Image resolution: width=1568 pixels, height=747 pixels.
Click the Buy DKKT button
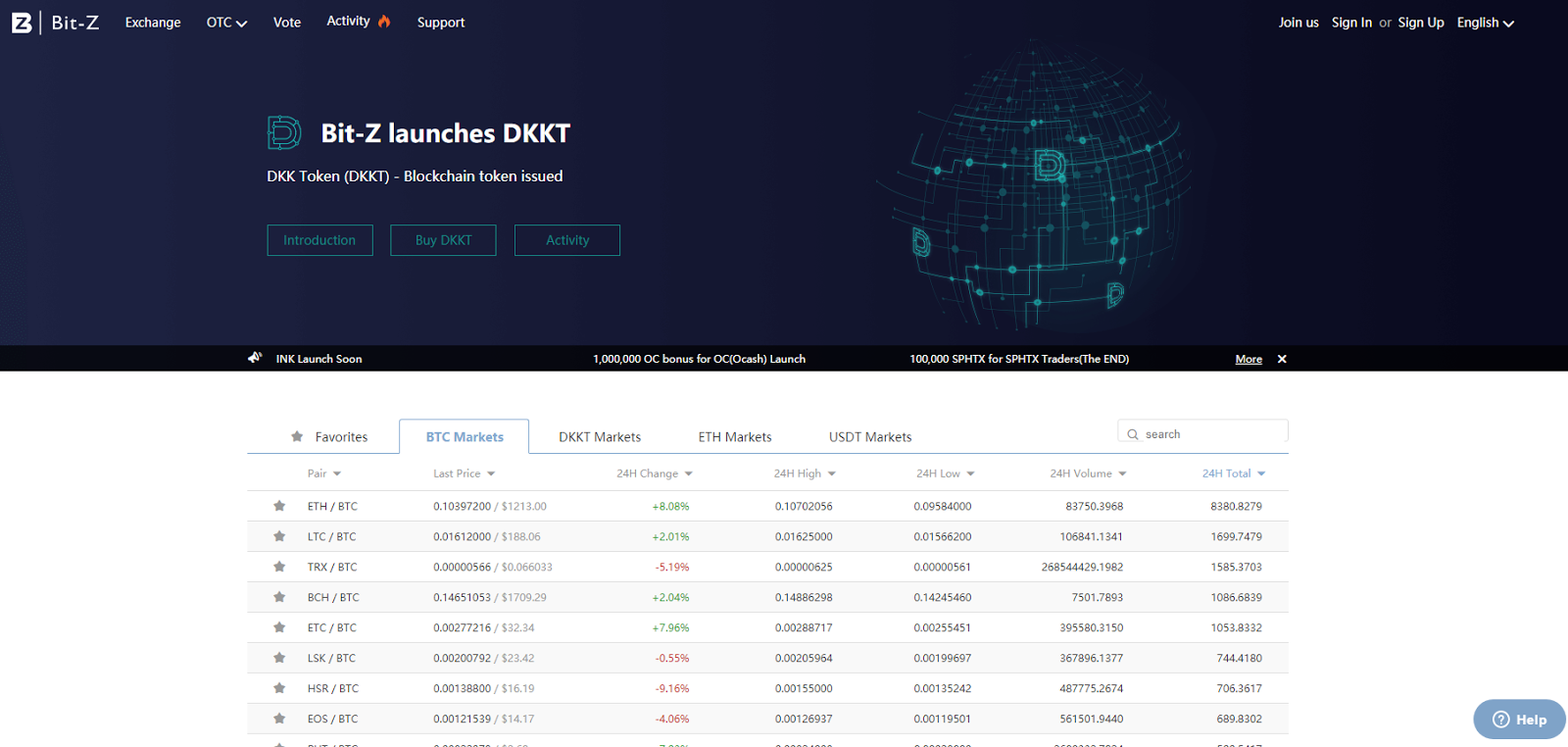[x=443, y=240]
